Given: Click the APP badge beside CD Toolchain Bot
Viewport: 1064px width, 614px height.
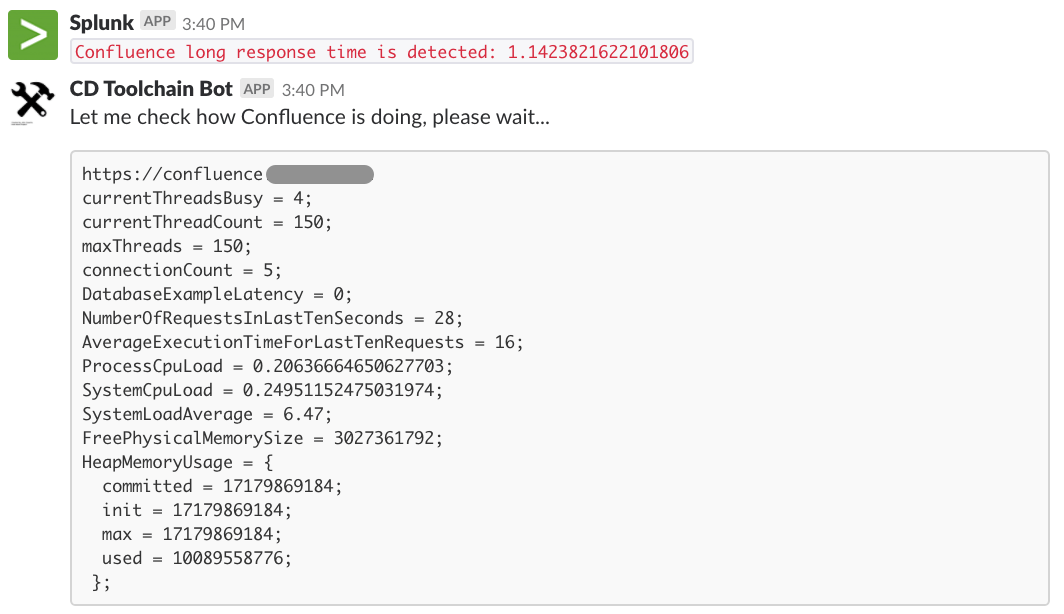Looking at the screenshot, I should pyautogui.click(x=257, y=88).
